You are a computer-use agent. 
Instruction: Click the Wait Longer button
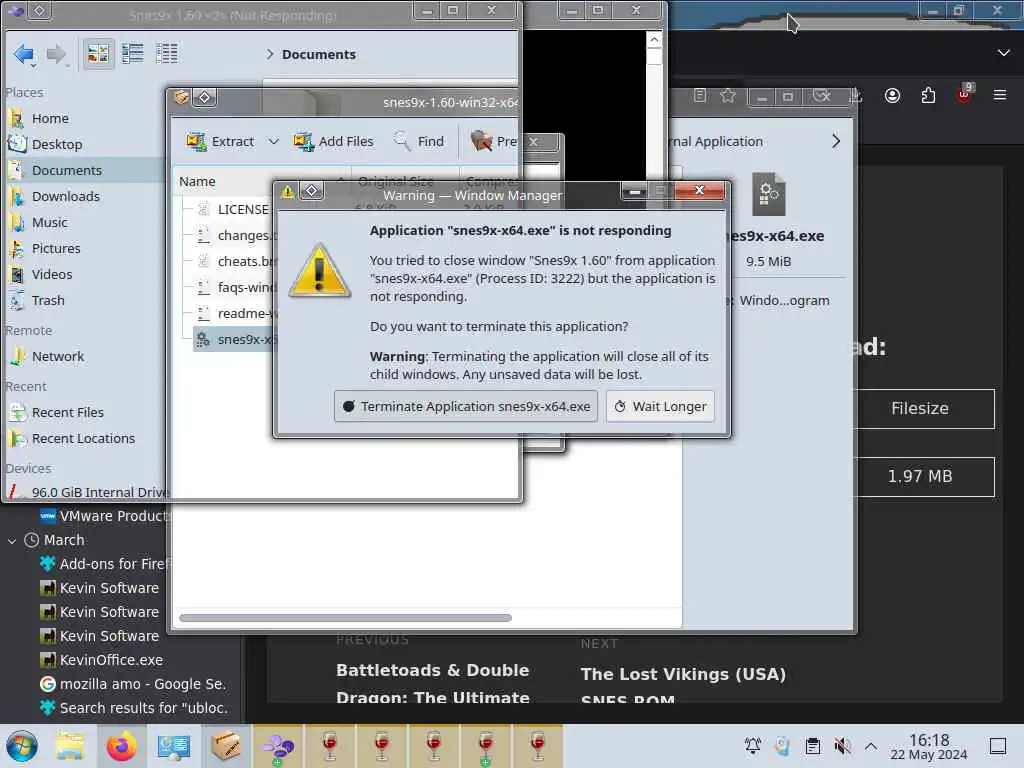pyautogui.click(x=660, y=406)
